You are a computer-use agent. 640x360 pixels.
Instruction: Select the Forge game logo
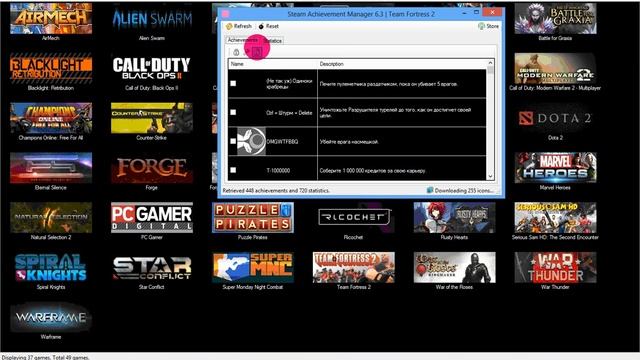(x=152, y=168)
